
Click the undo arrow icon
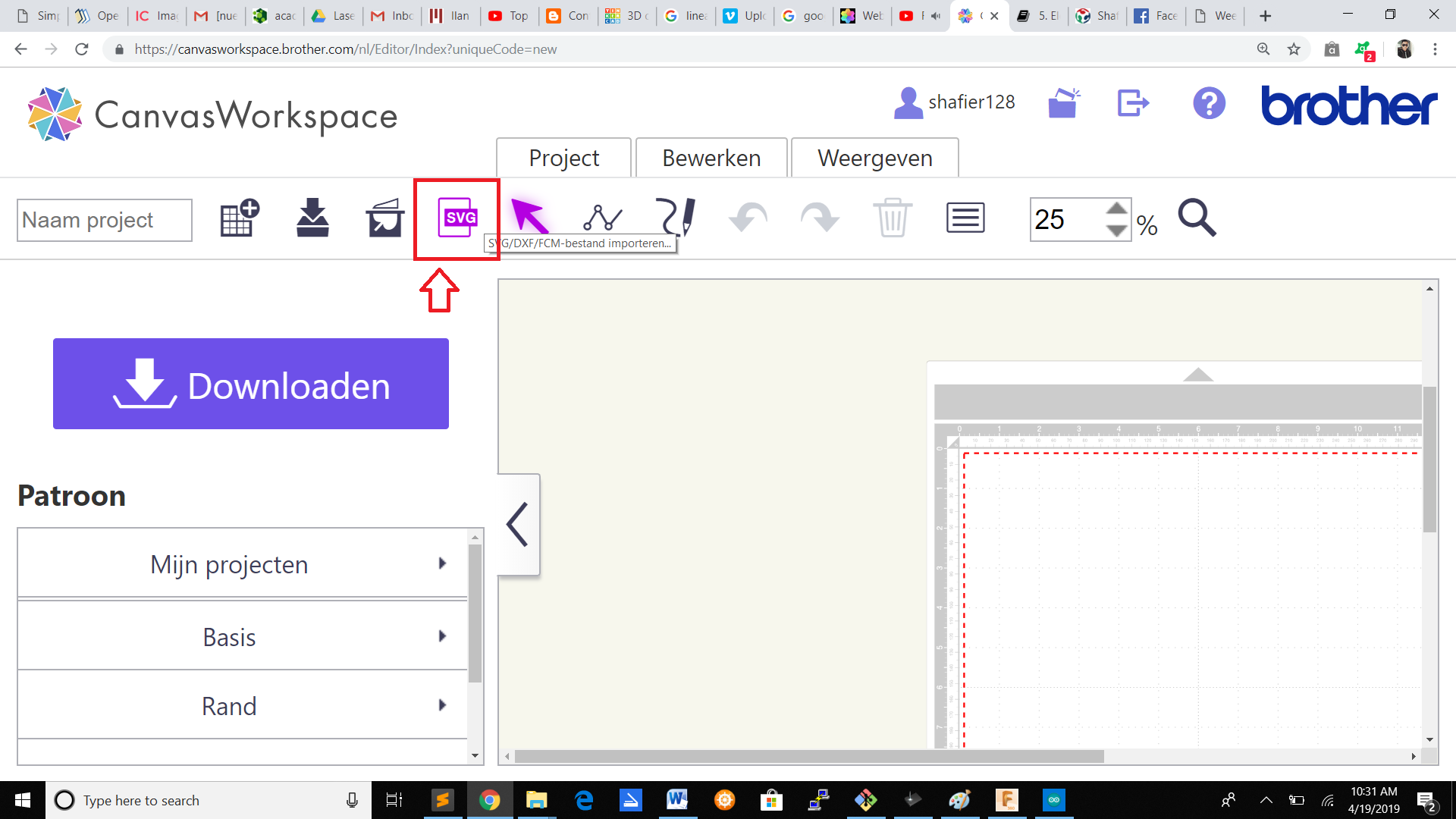tap(748, 218)
